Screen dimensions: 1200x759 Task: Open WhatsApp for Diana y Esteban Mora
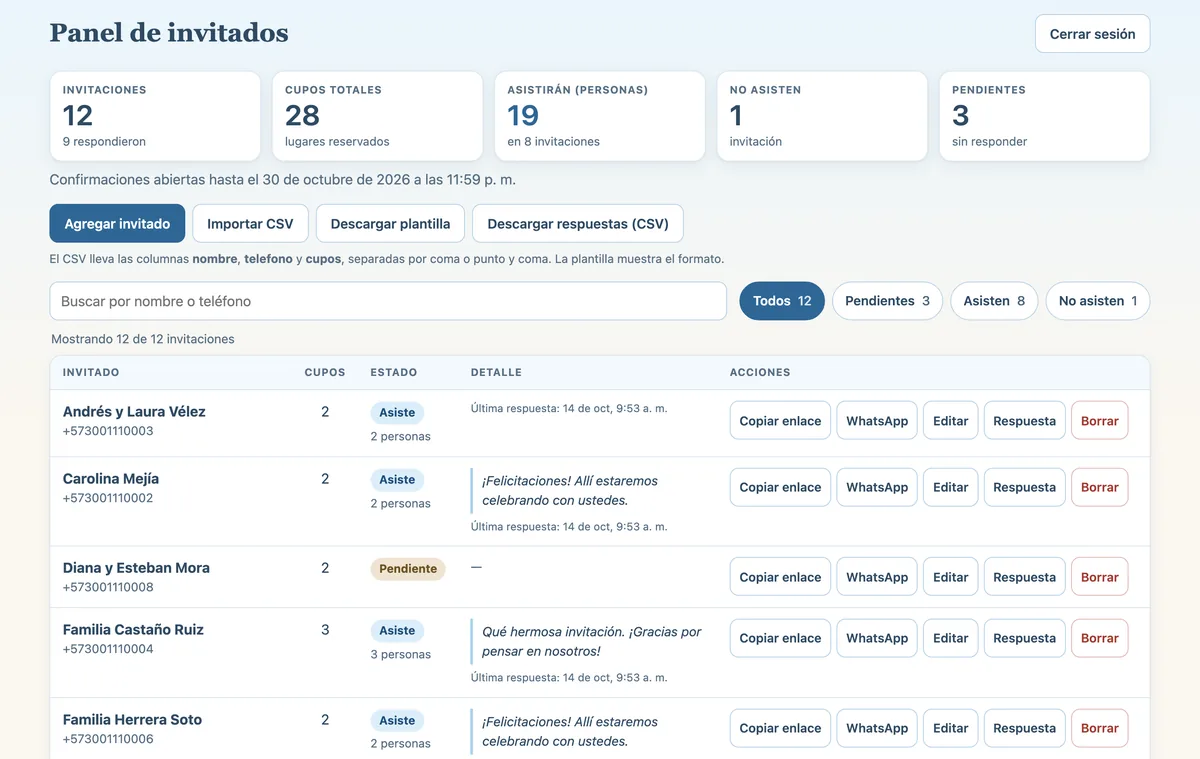pyautogui.click(x=877, y=577)
